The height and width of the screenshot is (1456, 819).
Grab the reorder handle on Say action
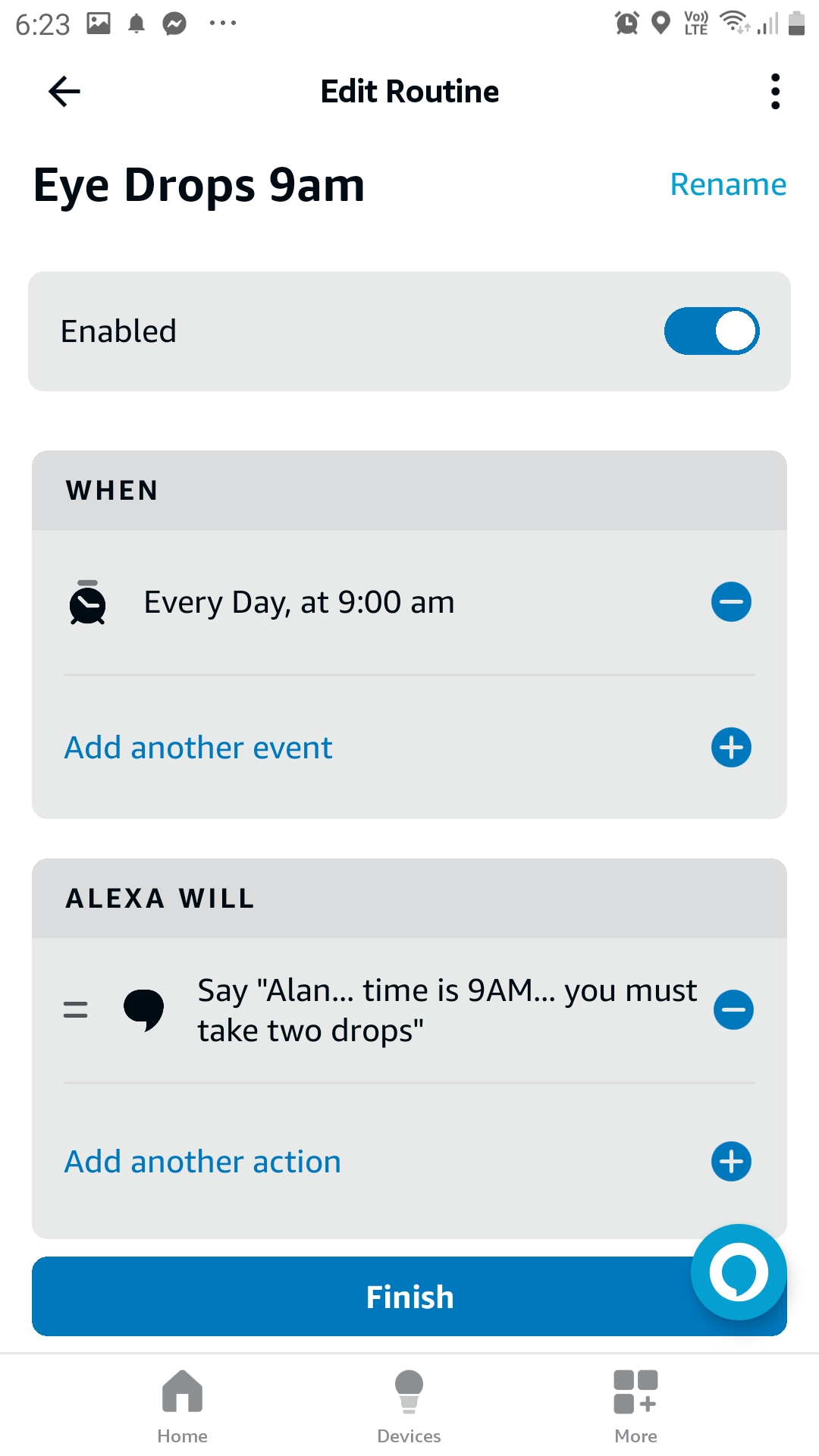click(75, 1010)
